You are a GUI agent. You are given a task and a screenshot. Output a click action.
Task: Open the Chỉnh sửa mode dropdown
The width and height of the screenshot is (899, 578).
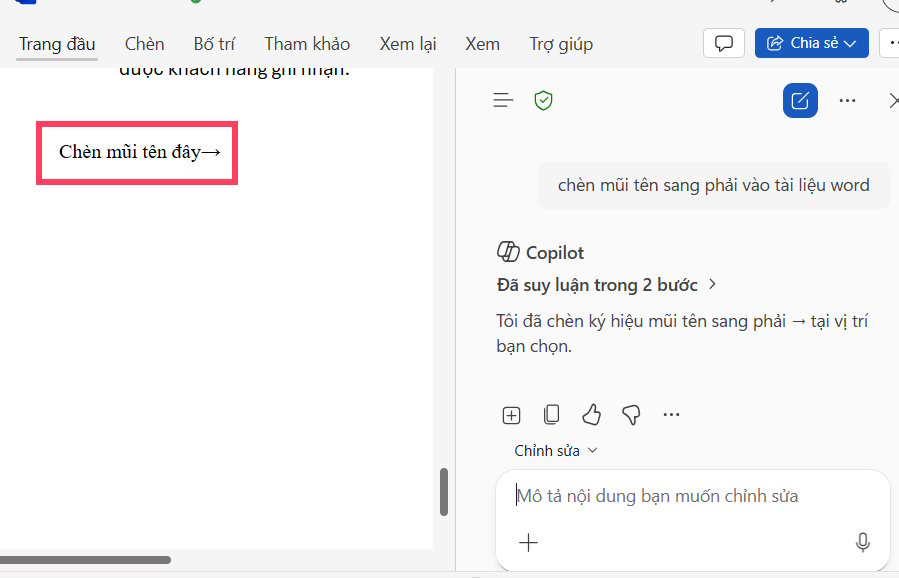coord(556,451)
